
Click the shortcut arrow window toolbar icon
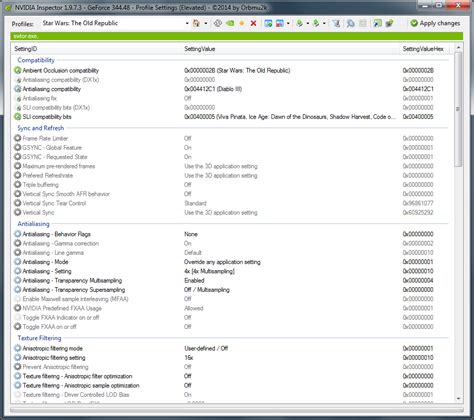(x=377, y=23)
